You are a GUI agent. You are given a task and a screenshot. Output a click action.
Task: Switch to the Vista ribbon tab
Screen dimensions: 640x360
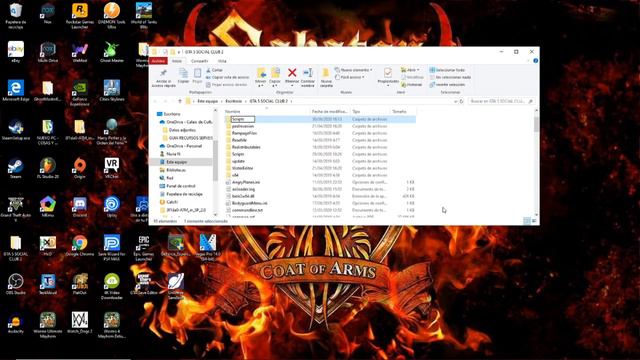[x=222, y=61]
